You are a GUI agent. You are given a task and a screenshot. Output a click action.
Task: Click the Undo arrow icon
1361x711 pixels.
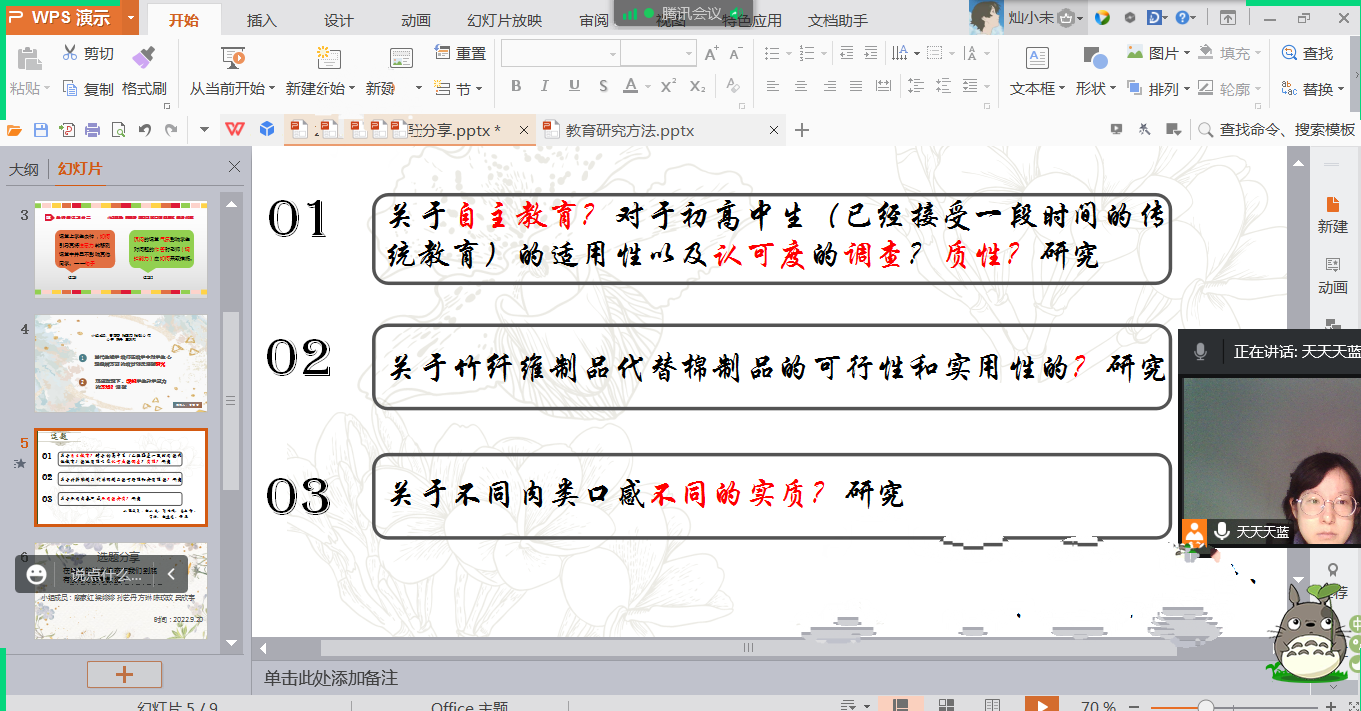click(x=145, y=130)
